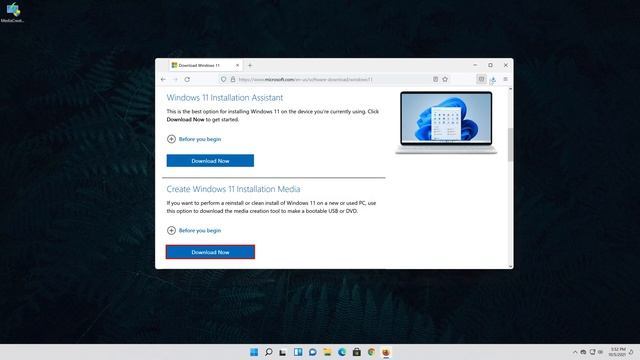The width and height of the screenshot is (640, 360).
Task: Click the page vertical scrollbar thumb
Action: click(510, 144)
